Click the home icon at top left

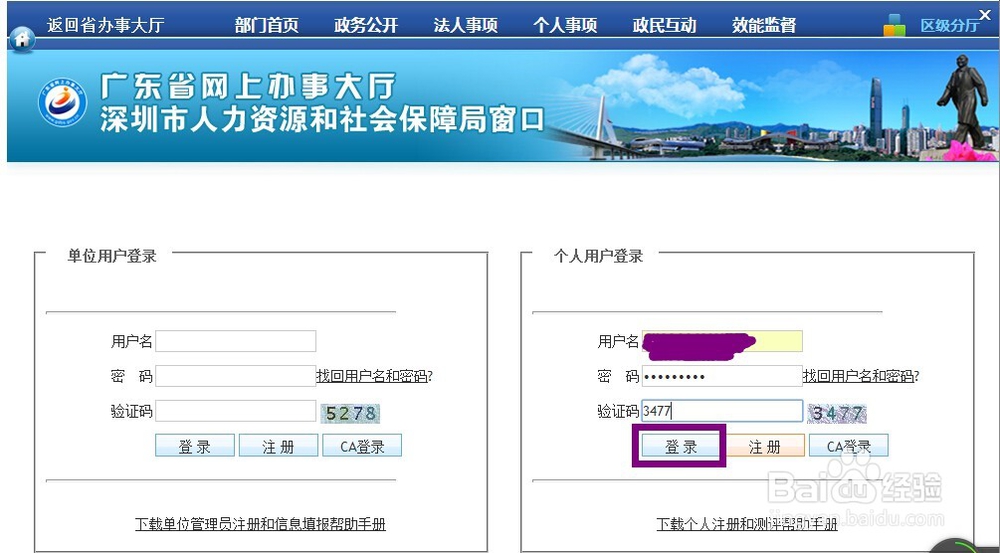point(22,40)
